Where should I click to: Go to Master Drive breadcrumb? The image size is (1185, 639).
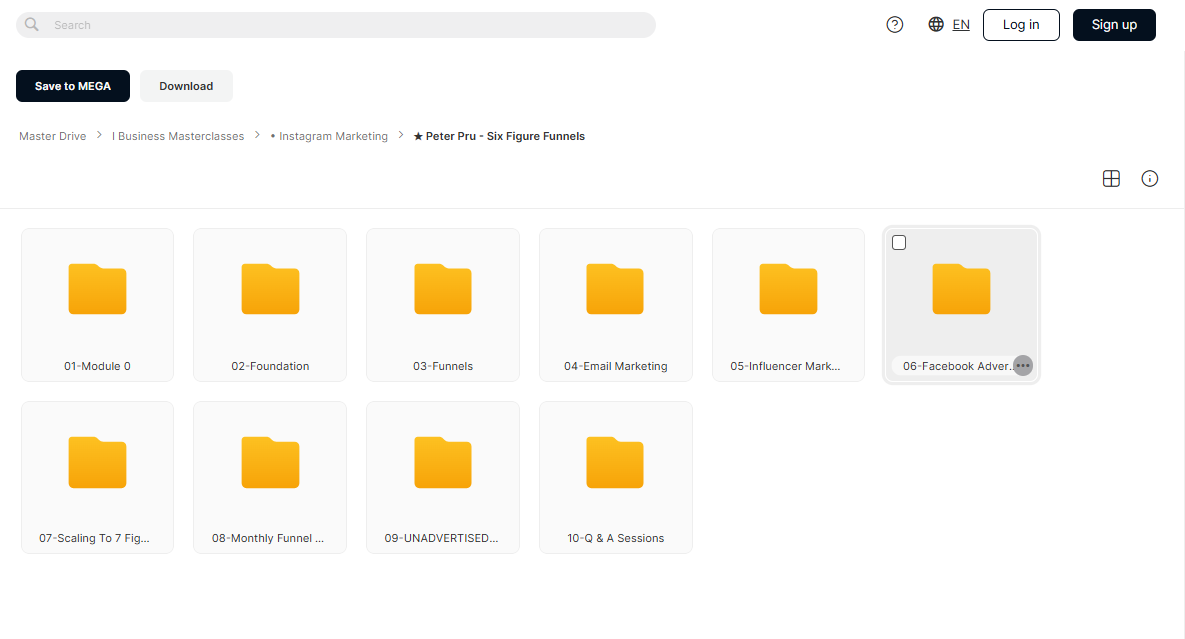(x=53, y=136)
